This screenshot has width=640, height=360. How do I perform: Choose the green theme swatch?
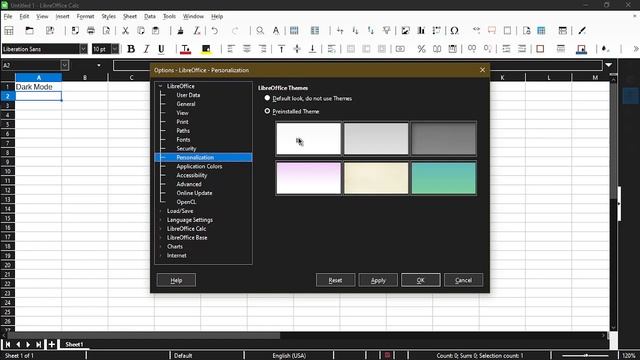[444, 178]
